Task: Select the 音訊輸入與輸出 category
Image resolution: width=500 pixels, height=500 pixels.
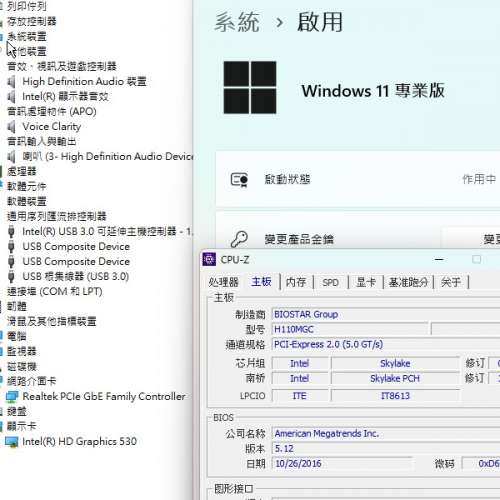Action: click(x=42, y=141)
